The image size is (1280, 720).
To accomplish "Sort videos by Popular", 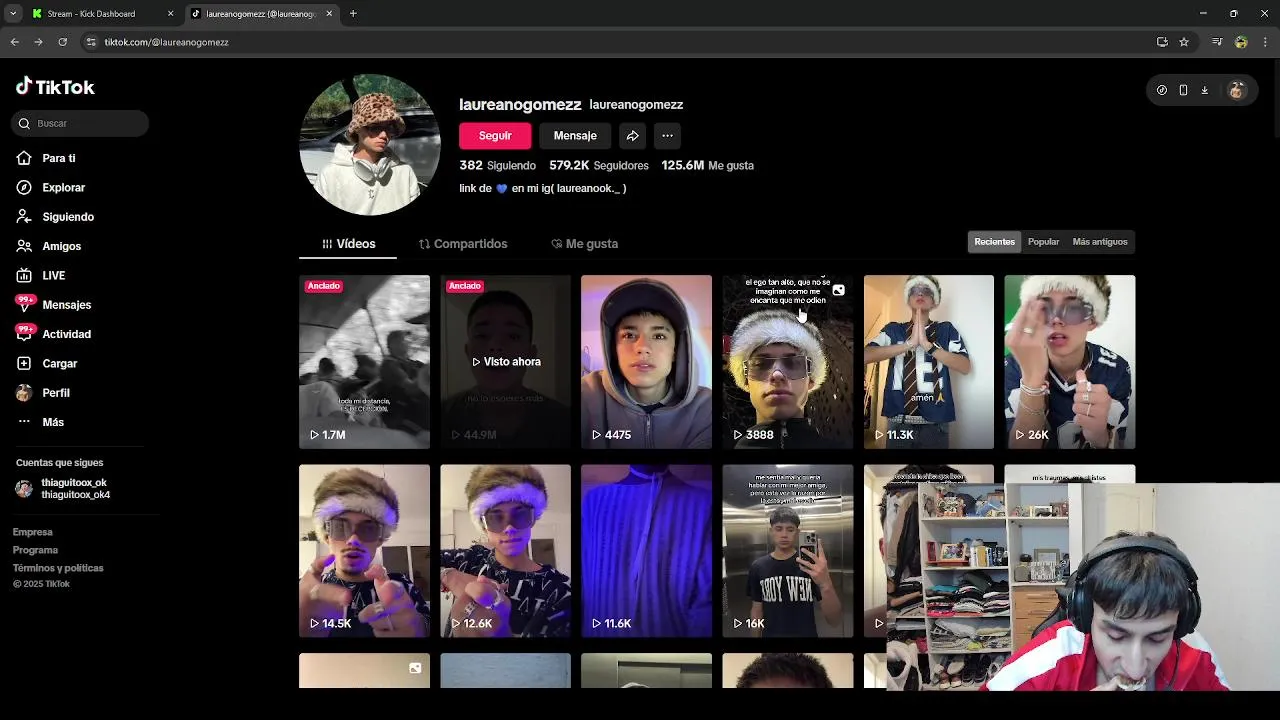I will click(1043, 242).
